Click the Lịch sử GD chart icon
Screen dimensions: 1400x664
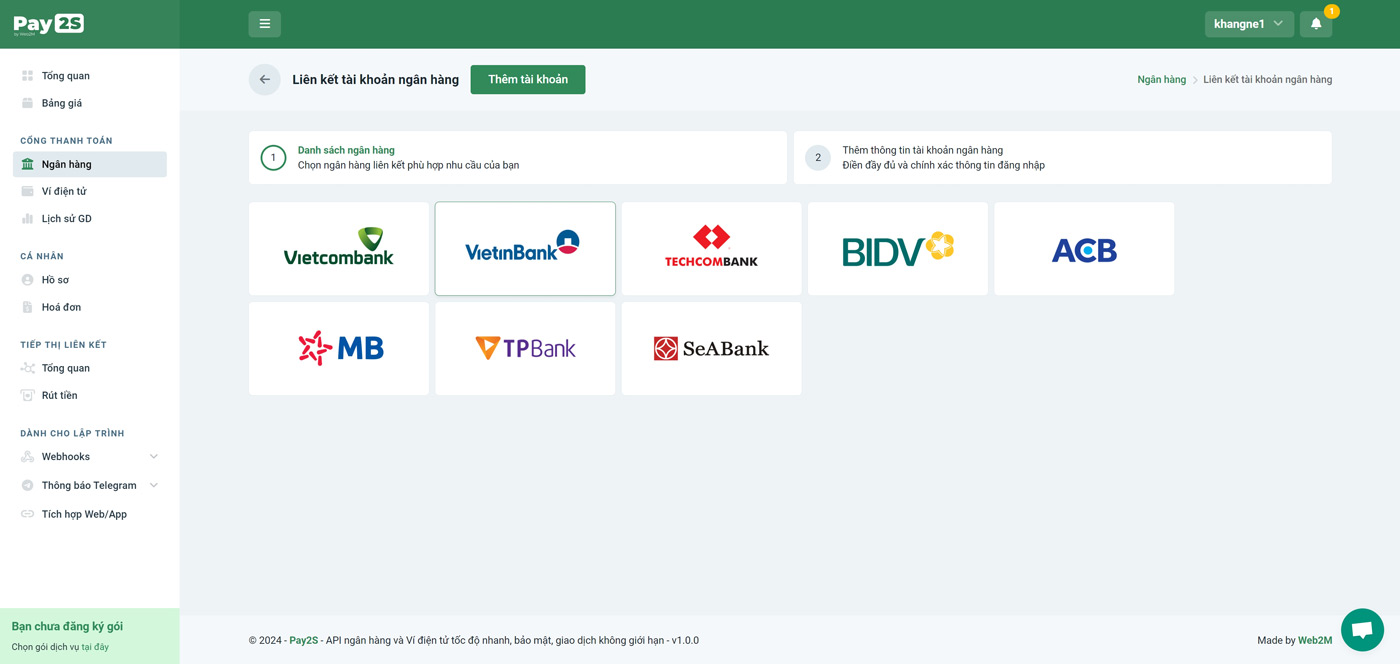(x=28, y=219)
